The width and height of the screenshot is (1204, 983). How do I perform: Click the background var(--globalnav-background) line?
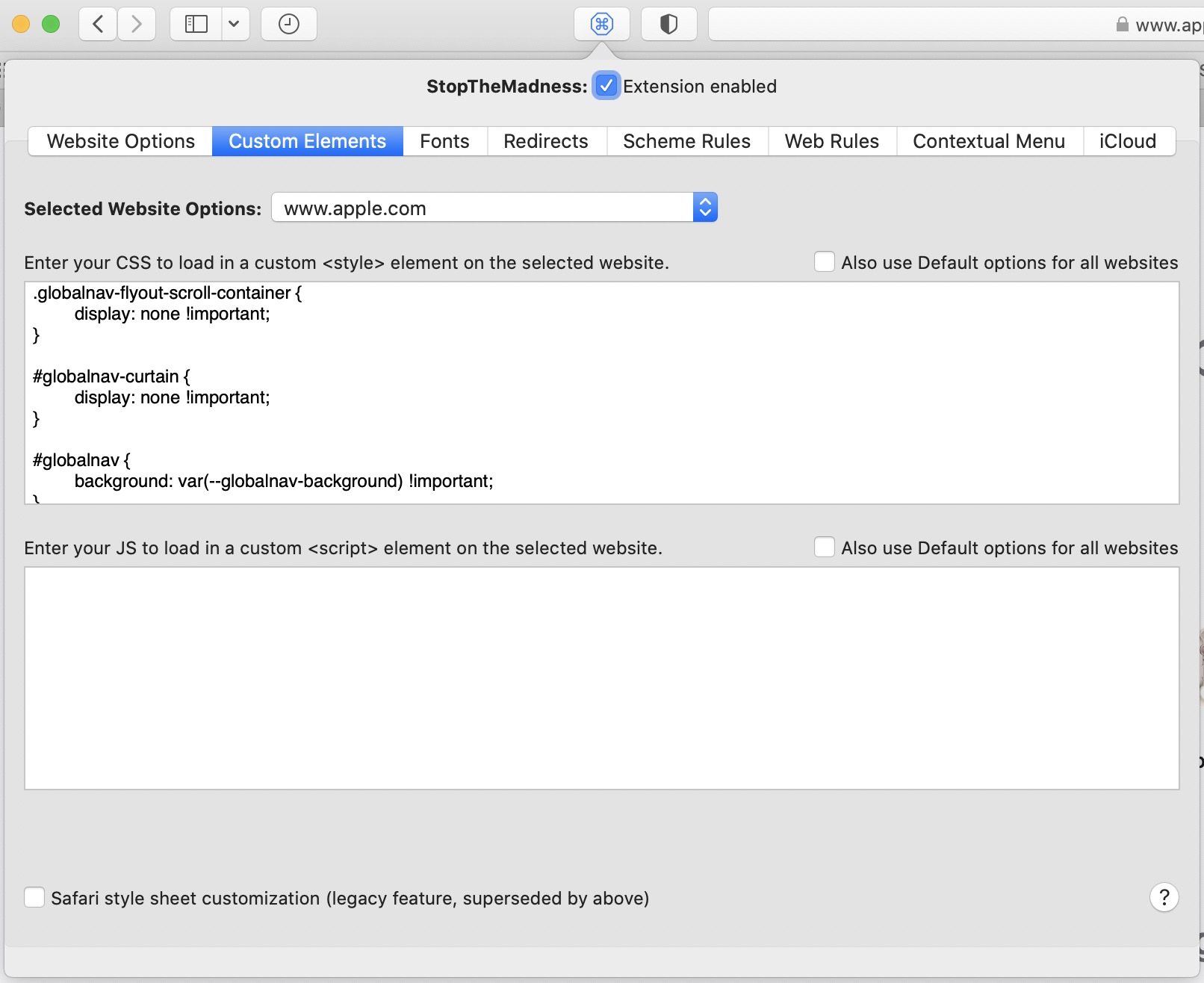pyautogui.click(x=284, y=481)
